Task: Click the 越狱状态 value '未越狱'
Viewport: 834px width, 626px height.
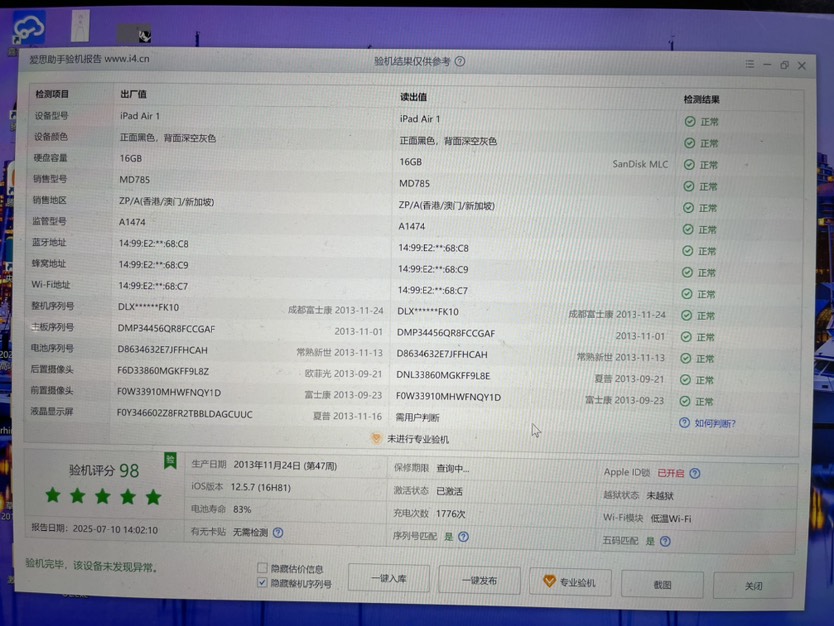Action: pos(660,496)
